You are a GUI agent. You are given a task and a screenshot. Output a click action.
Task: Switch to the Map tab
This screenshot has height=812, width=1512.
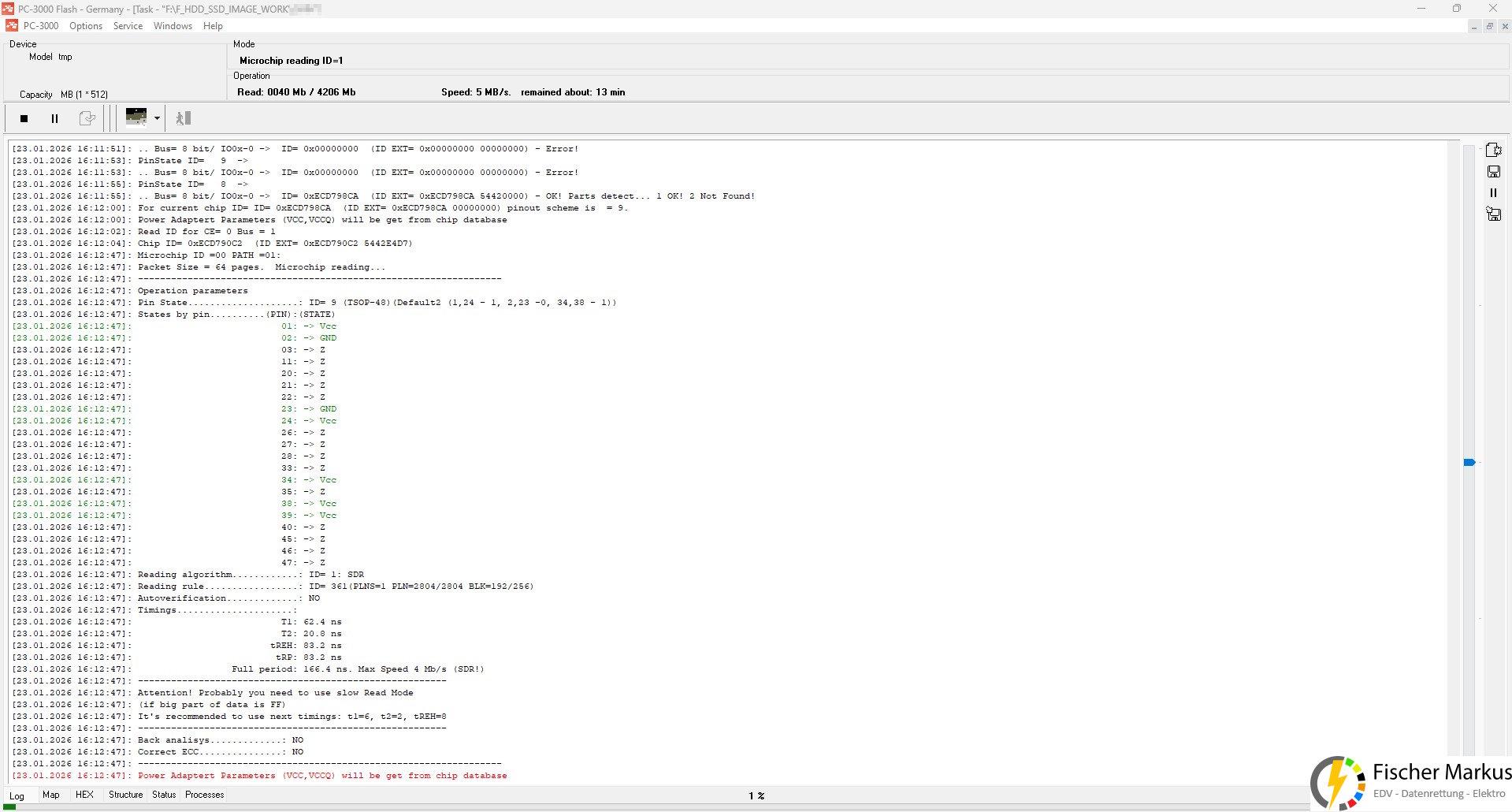[x=51, y=795]
